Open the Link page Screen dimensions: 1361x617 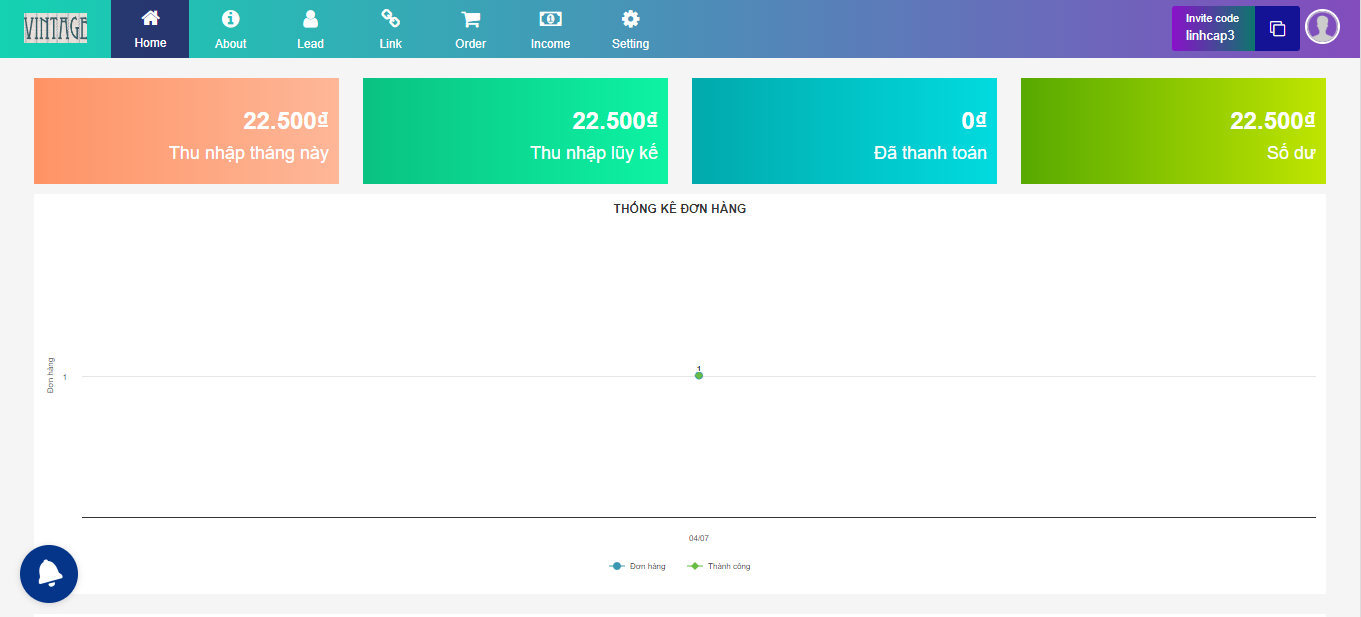[390, 29]
